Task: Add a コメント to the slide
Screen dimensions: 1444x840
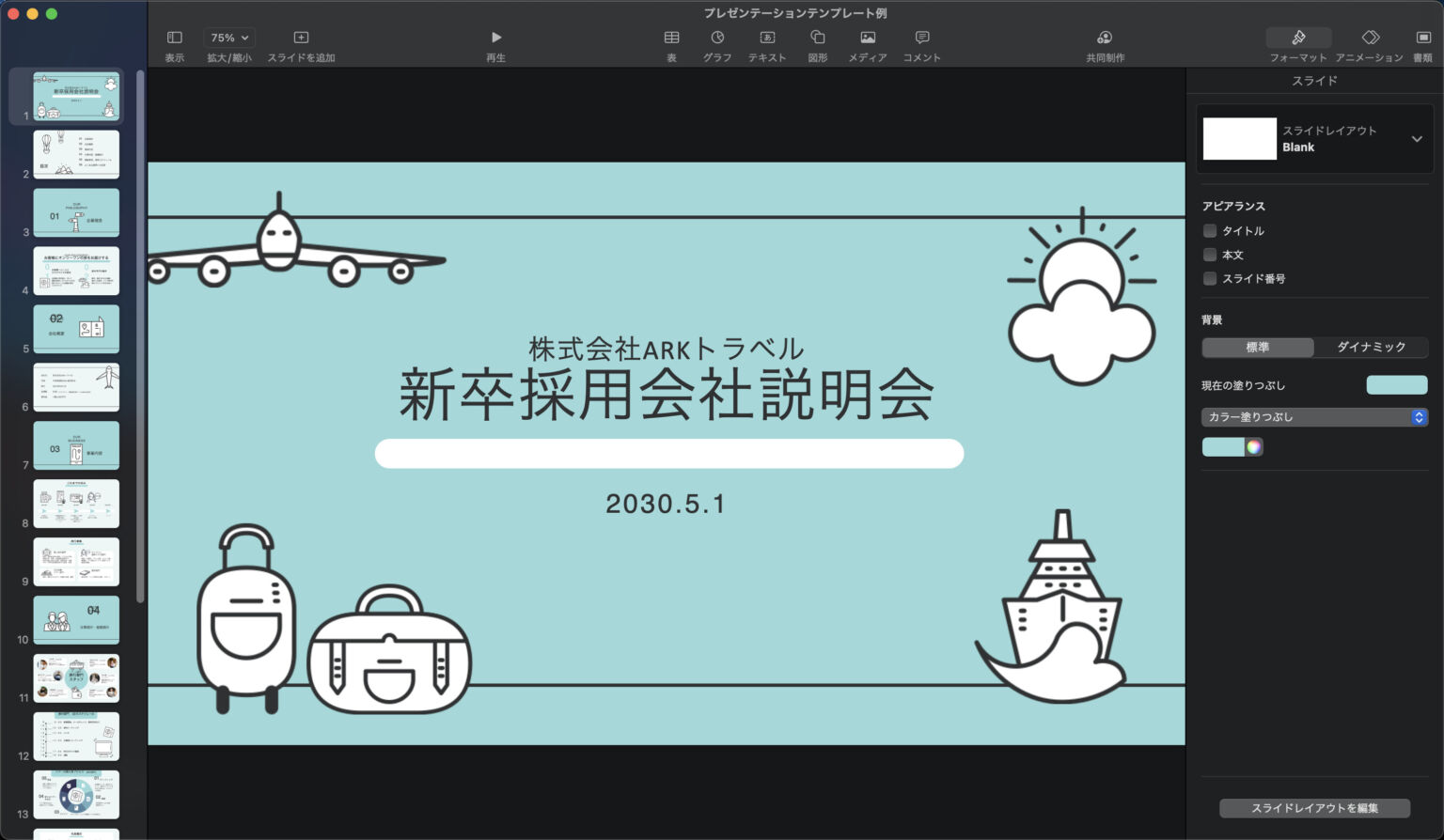Action: point(921,42)
